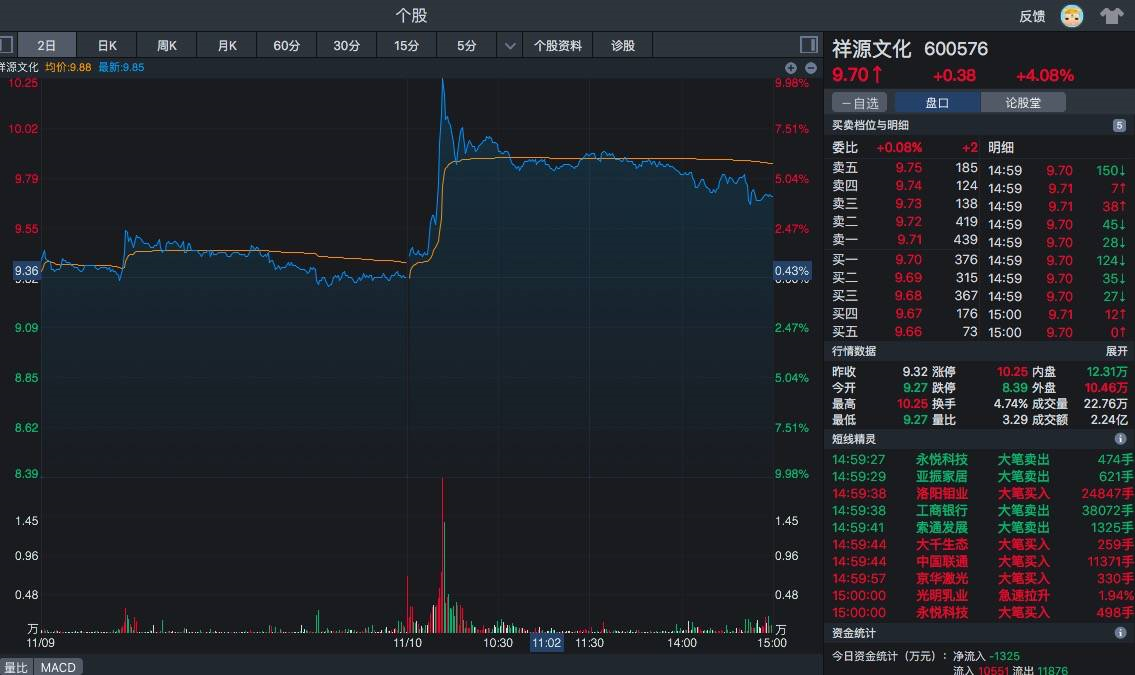Expand market data with 展开

pos(1116,351)
